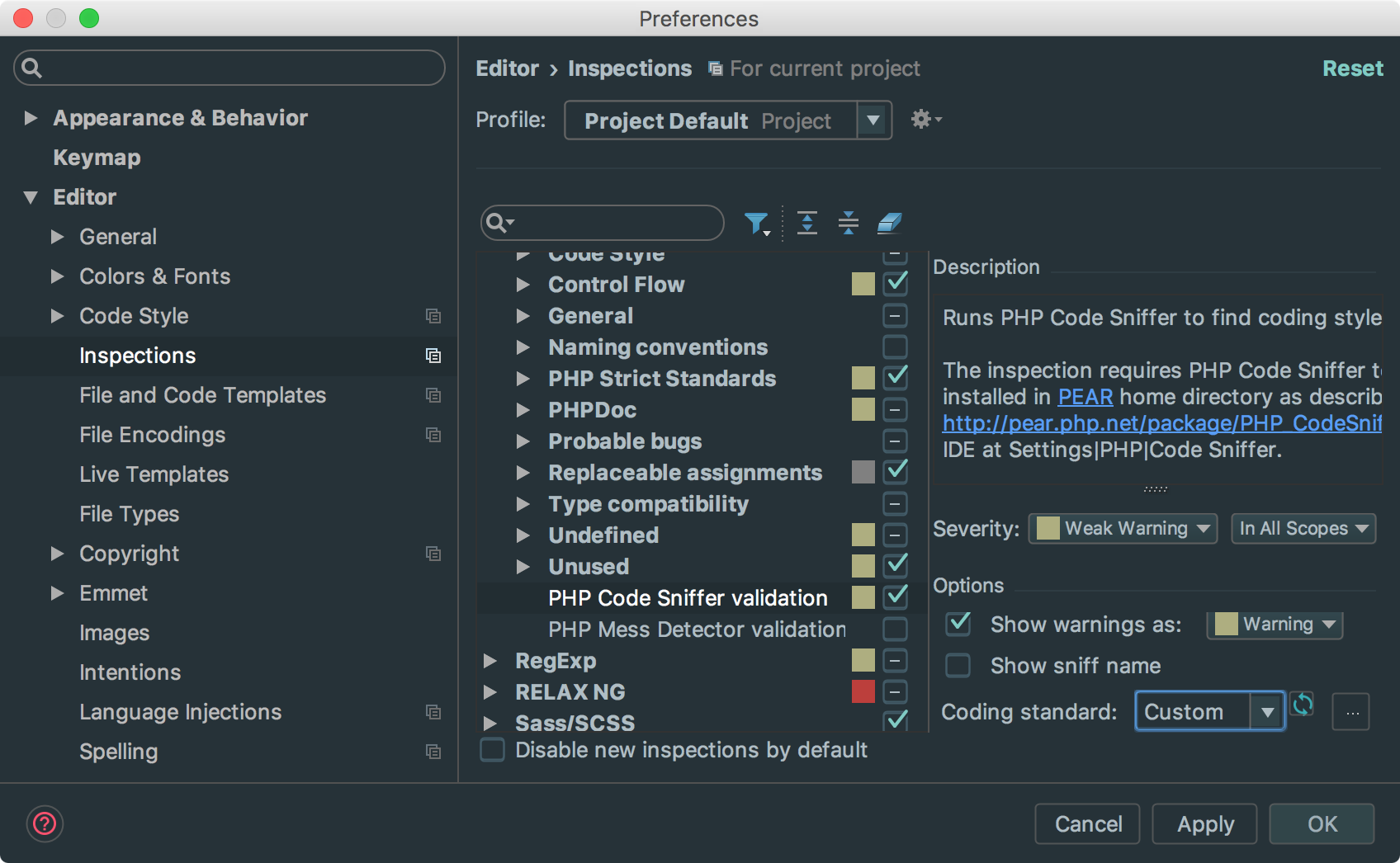Click the ellipsis browse button for coding standard

coord(1351,712)
